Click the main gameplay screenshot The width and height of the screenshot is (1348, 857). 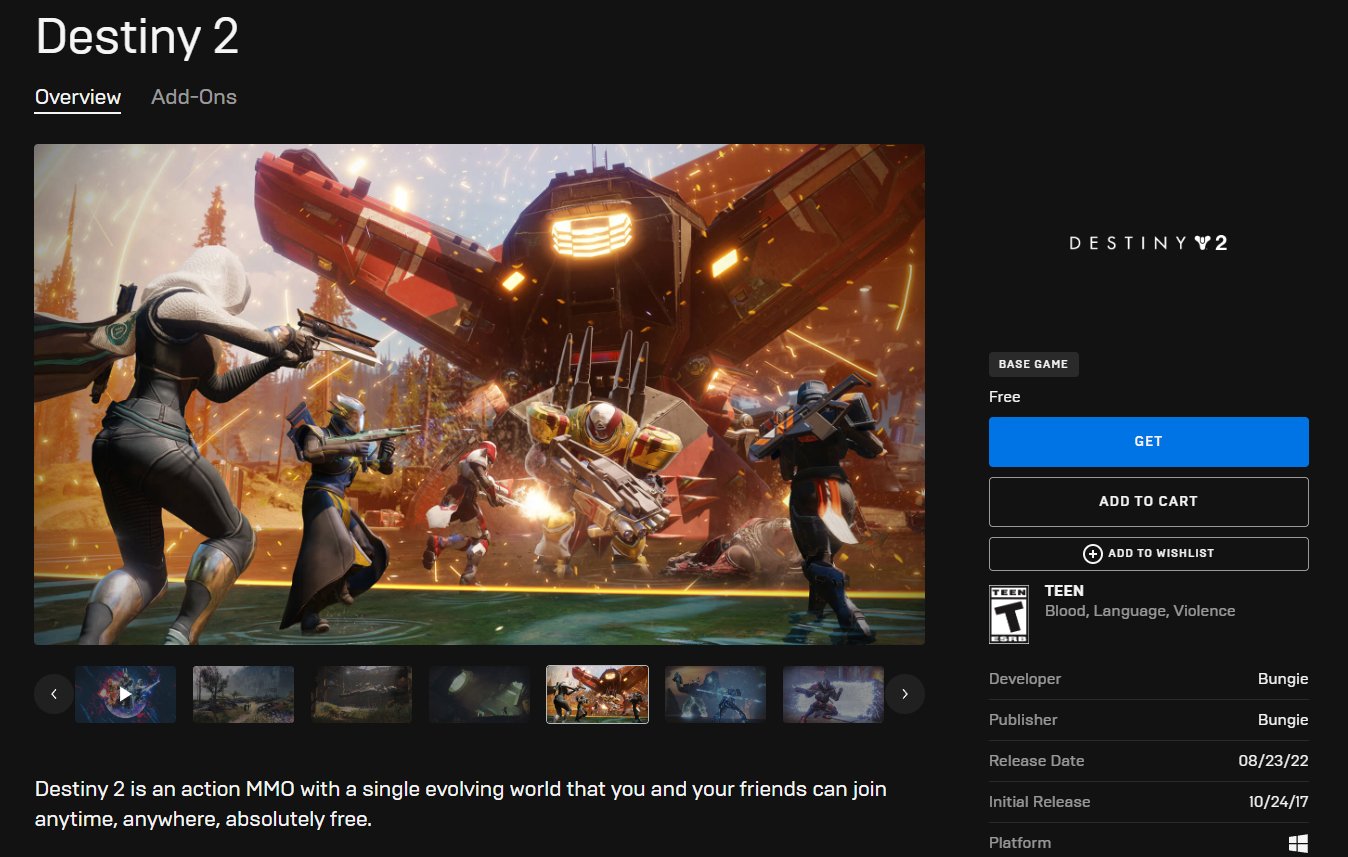(479, 394)
